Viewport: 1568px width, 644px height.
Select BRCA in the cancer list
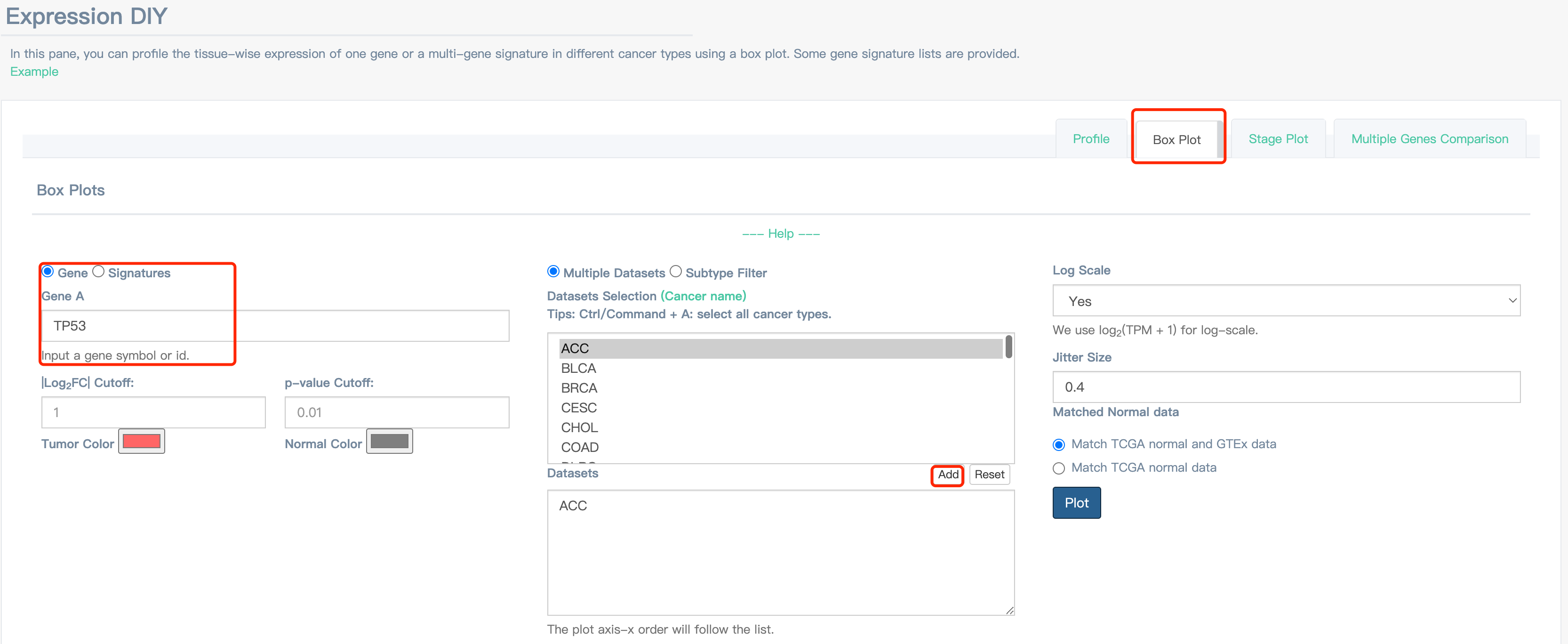[579, 388]
